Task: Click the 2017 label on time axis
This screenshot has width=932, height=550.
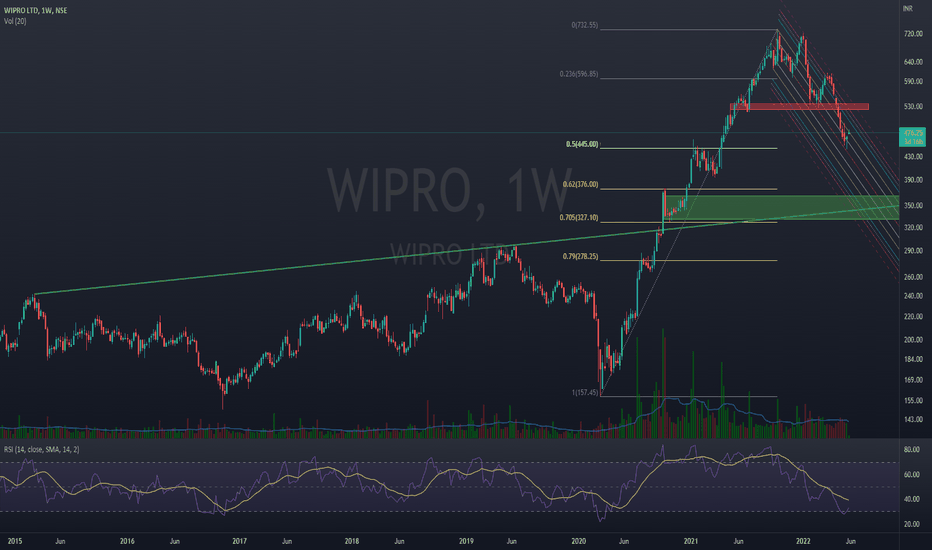Action: [x=240, y=541]
